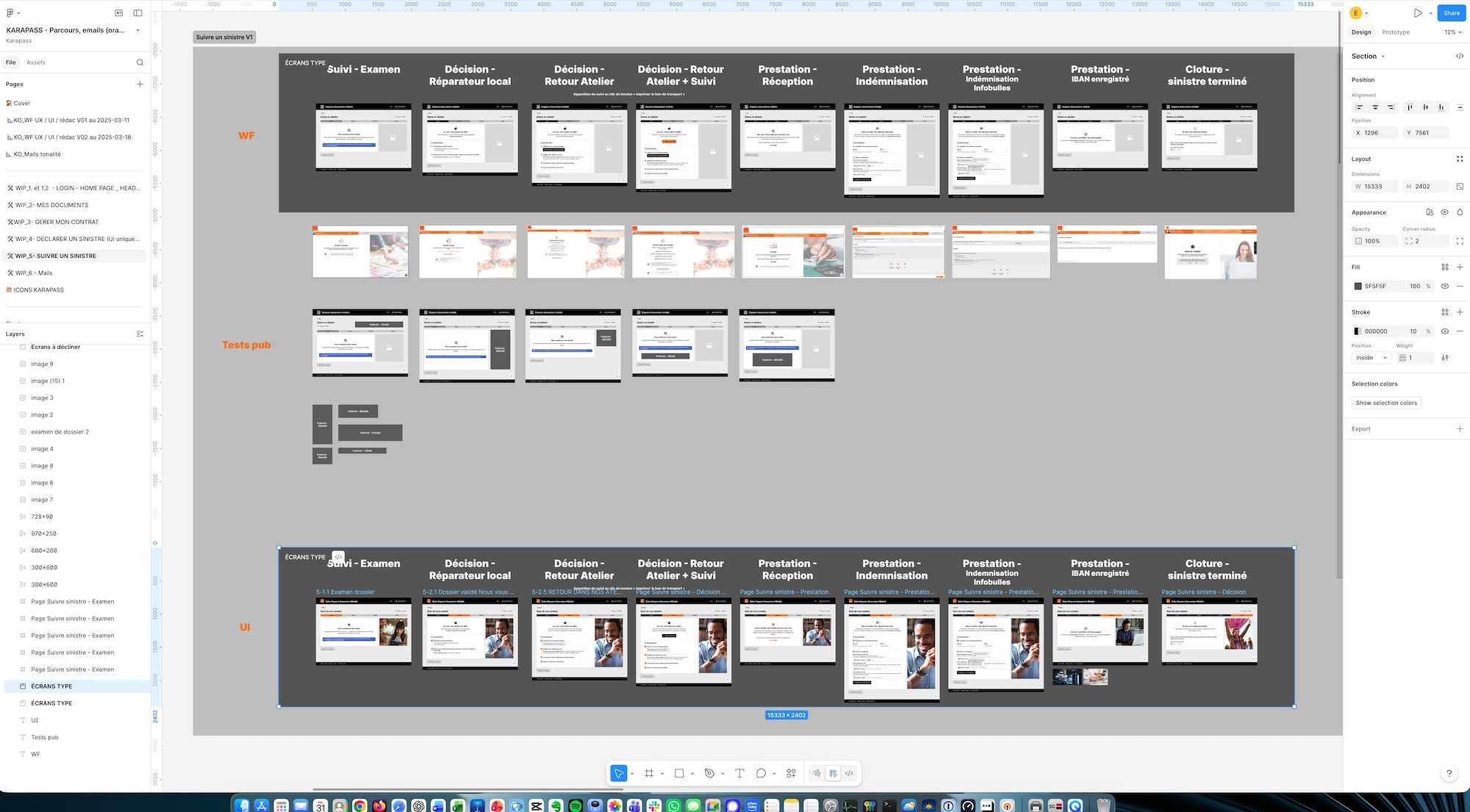Viewport: 1470px width, 812px height.
Task: Toggle Appearance layer visibility eye
Action: pos(1444,212)
